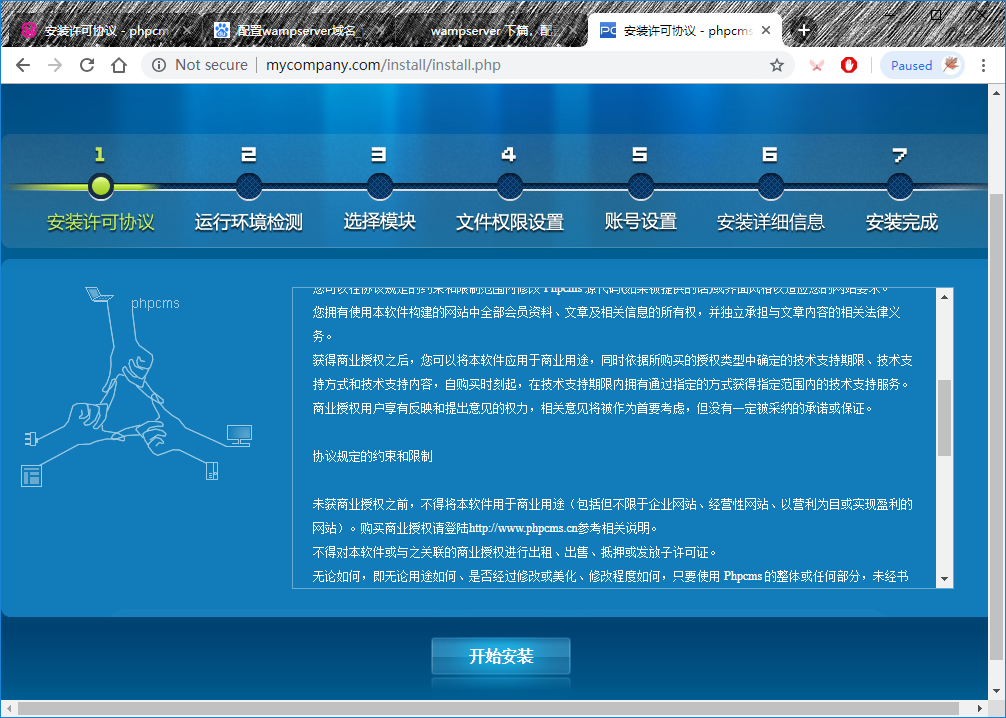The height and width of the screenshot is (718, 1006).
Task: Open the pink butterfly extension icon
Action: 816,65
